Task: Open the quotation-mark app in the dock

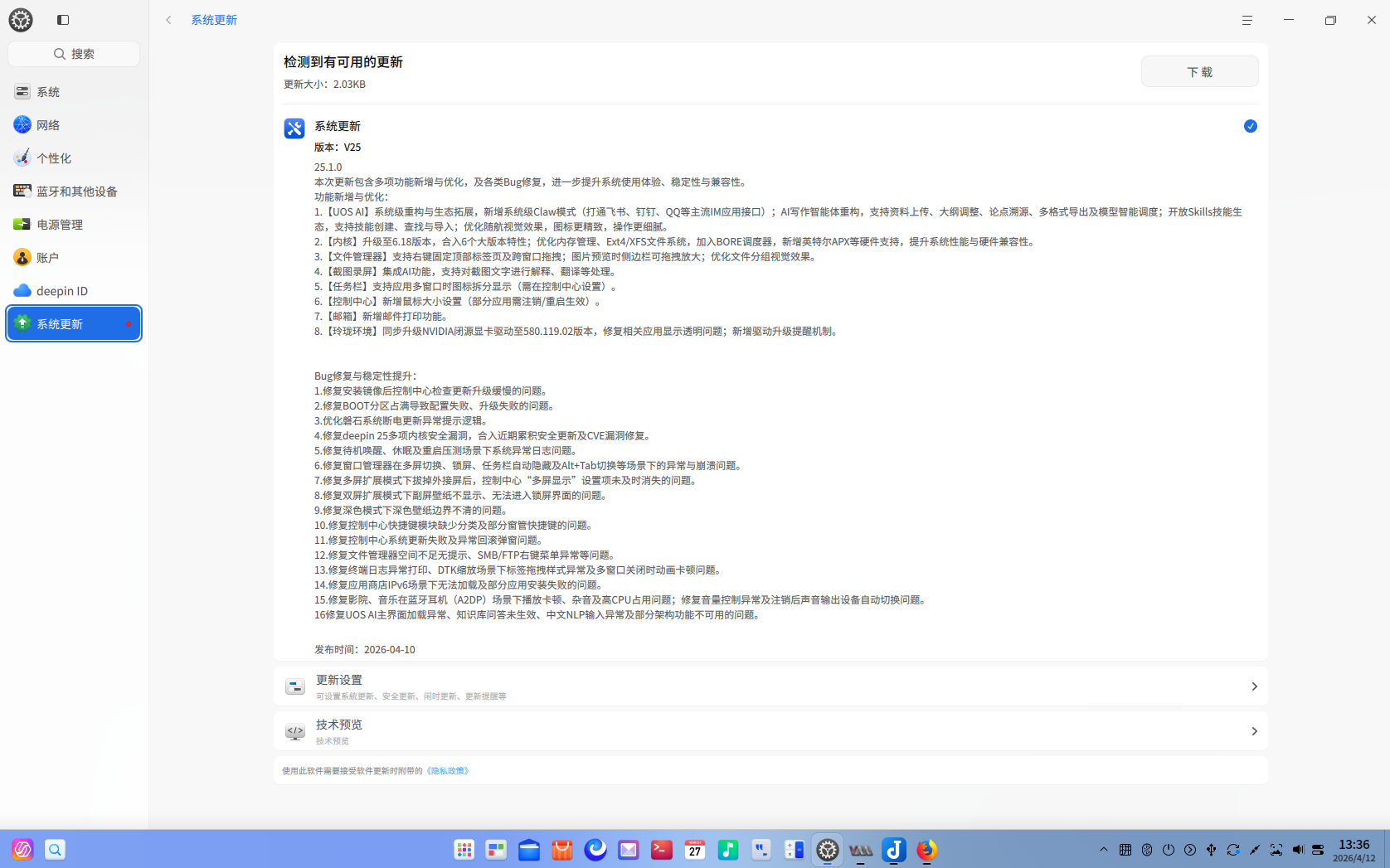Action: 761,850
